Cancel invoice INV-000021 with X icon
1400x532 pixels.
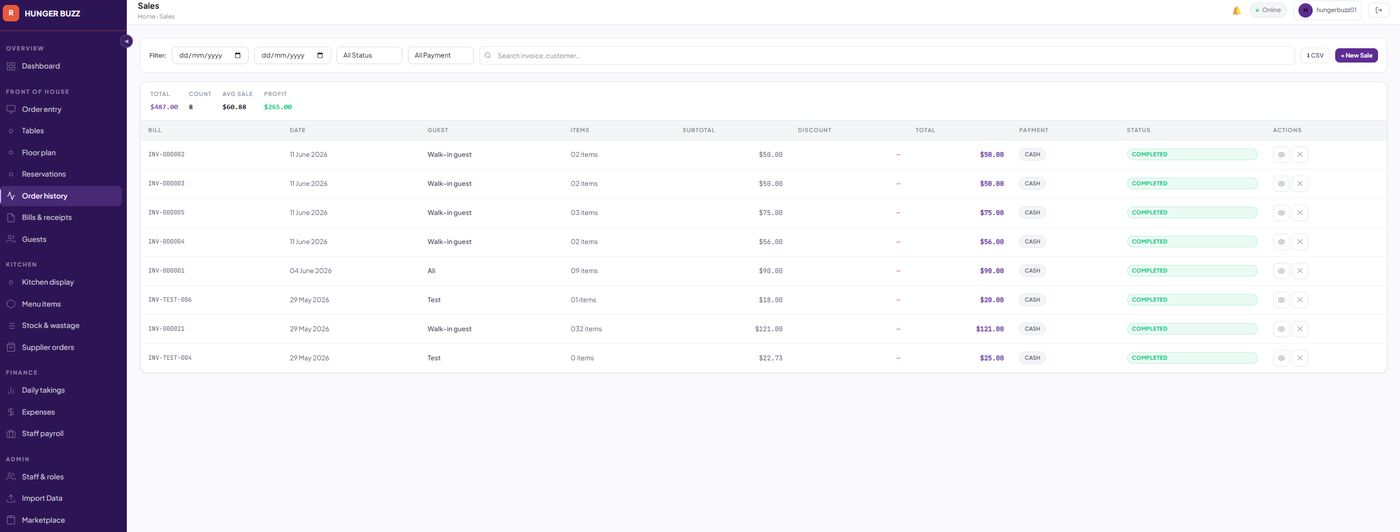coord(1300,329)
